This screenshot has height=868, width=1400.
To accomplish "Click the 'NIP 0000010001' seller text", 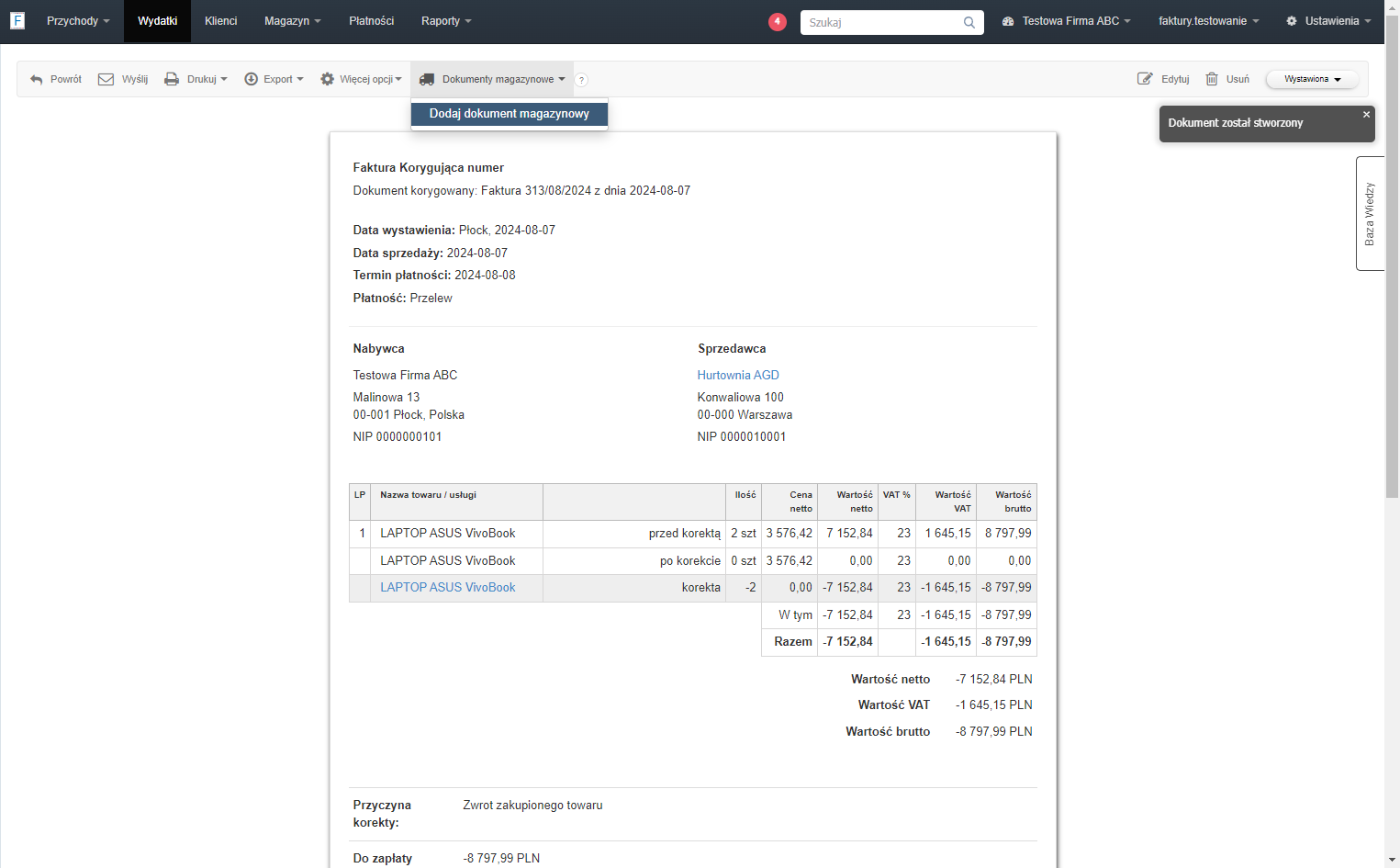I will pyautogui.click(x=742, y=437).
